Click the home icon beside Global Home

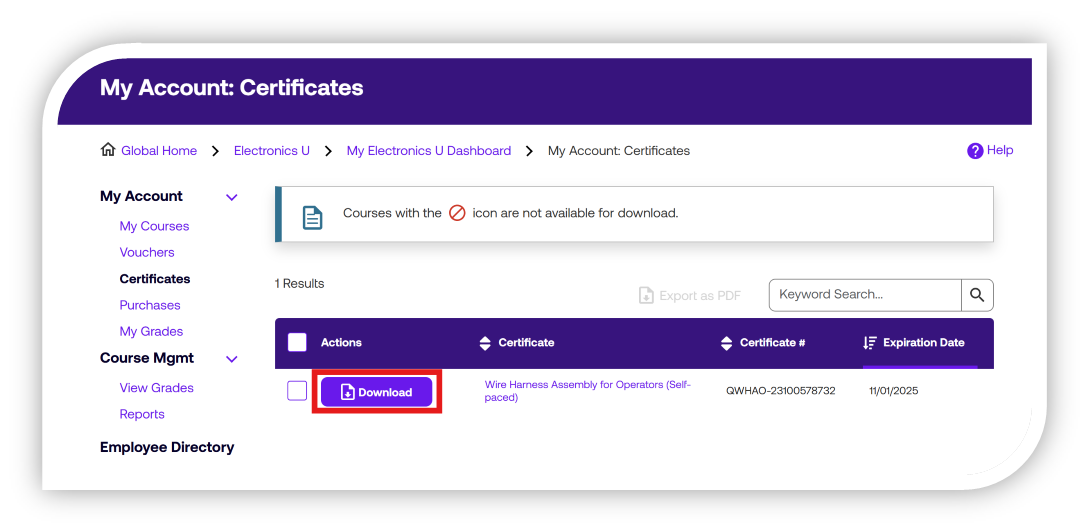tap(108, 150)
